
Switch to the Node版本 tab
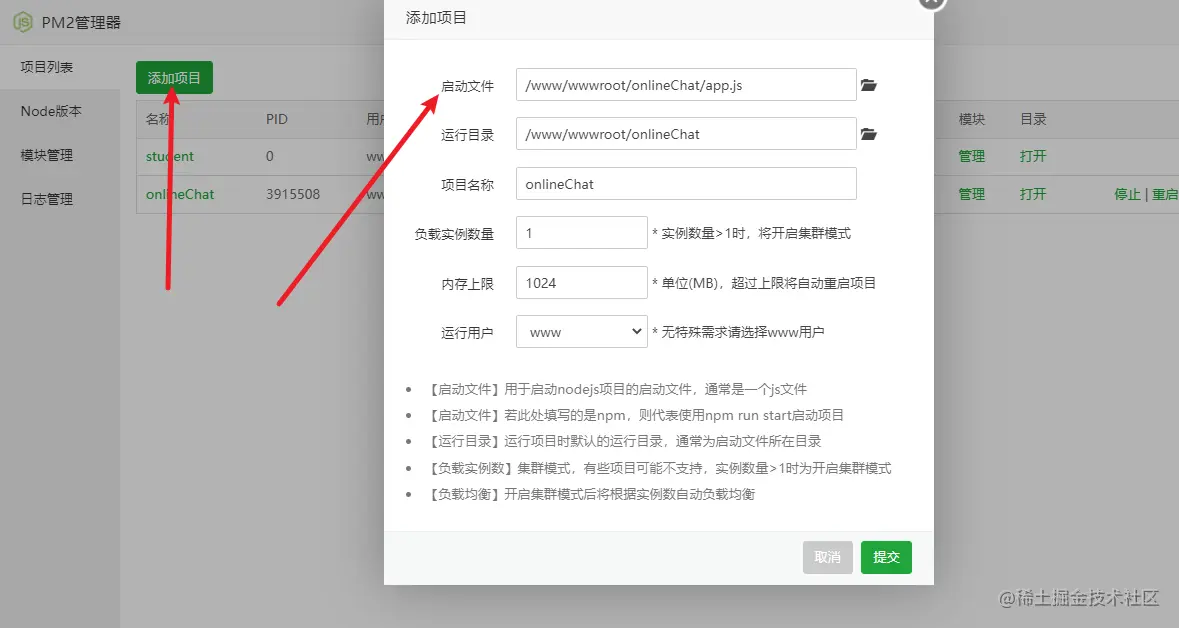(51, 111)
